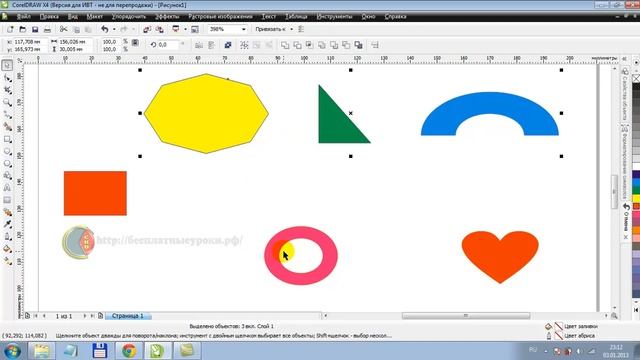Click the Open folder toolbar icon
This screenshot has width=640, height=360.
pos(23,29)
